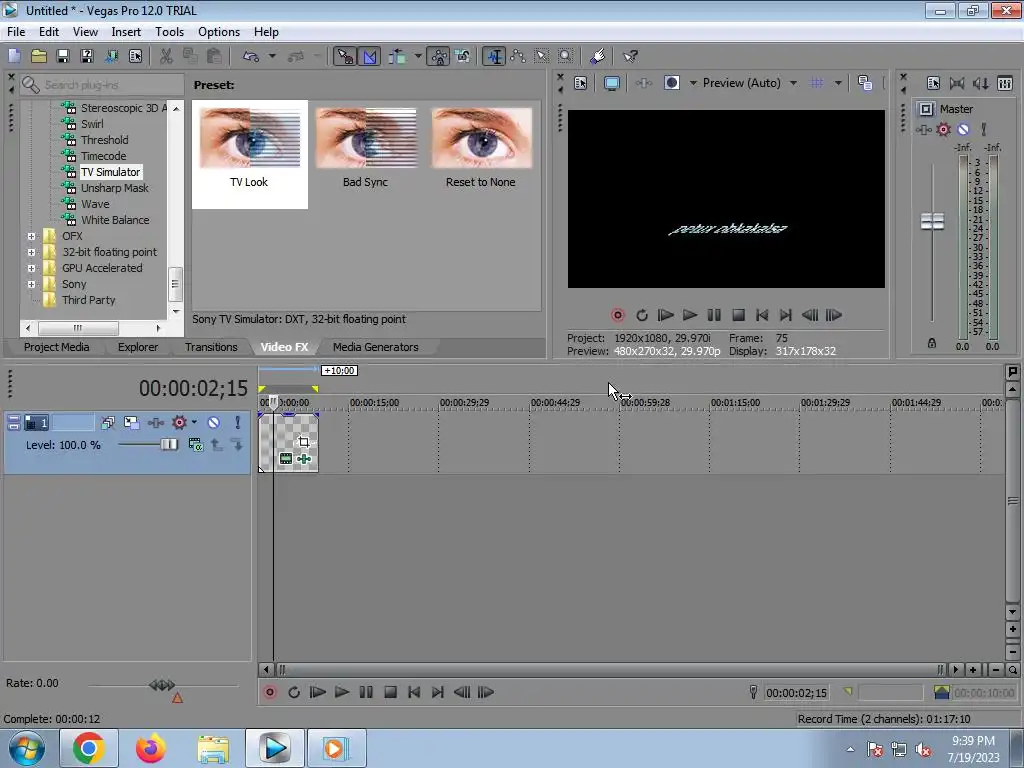
Task: Solo video track 1 exclamation icon
Action: 238,423
